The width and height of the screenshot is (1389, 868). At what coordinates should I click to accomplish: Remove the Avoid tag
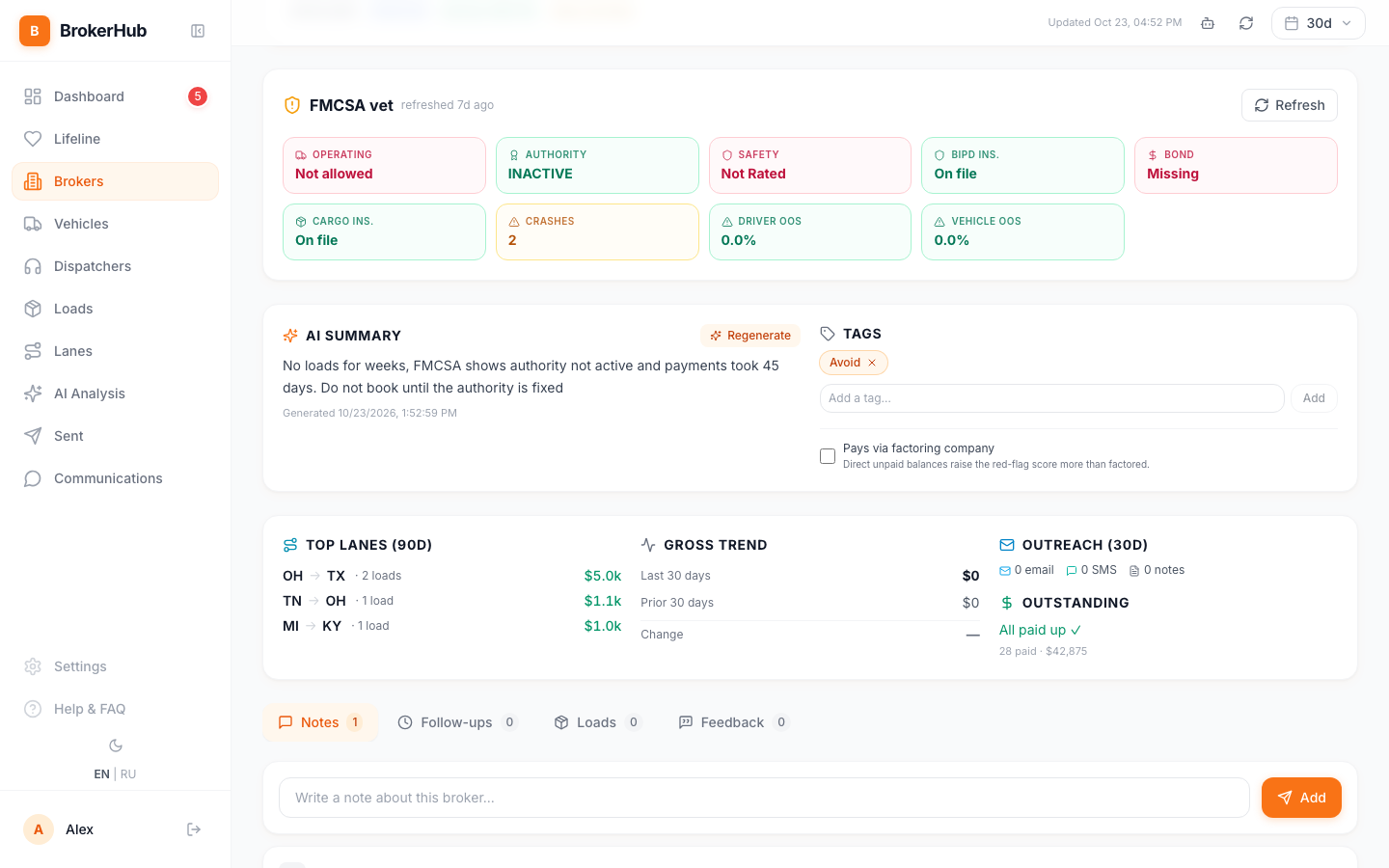tap(872, 363)
